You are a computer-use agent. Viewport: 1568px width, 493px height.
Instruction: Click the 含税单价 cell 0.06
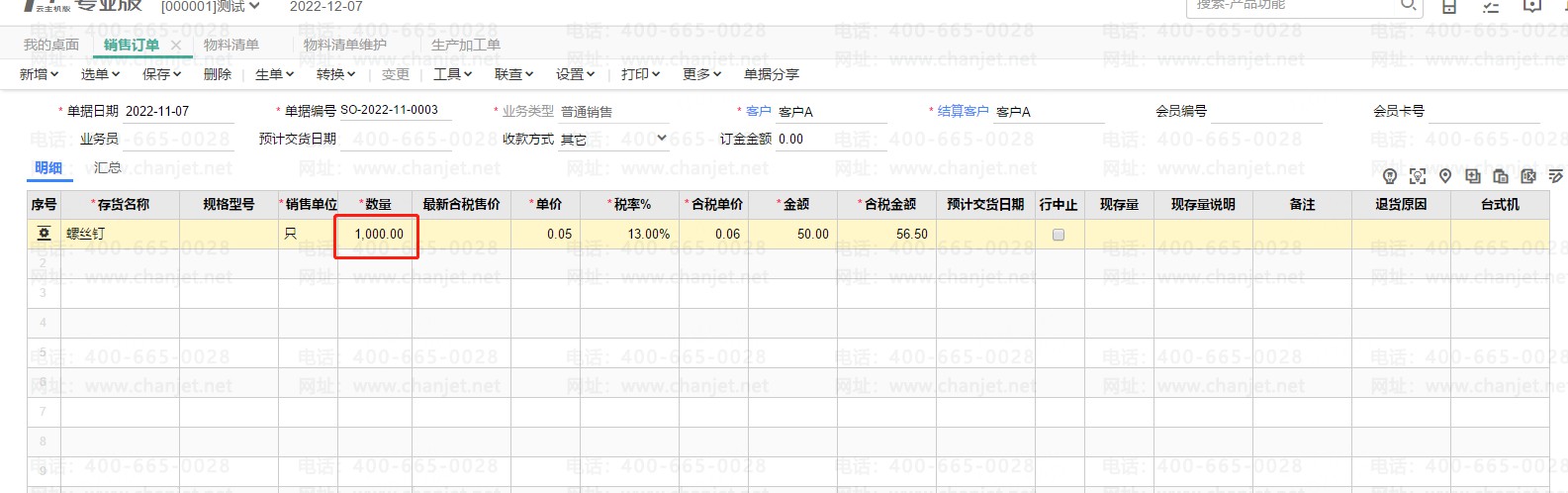point(714,235)
